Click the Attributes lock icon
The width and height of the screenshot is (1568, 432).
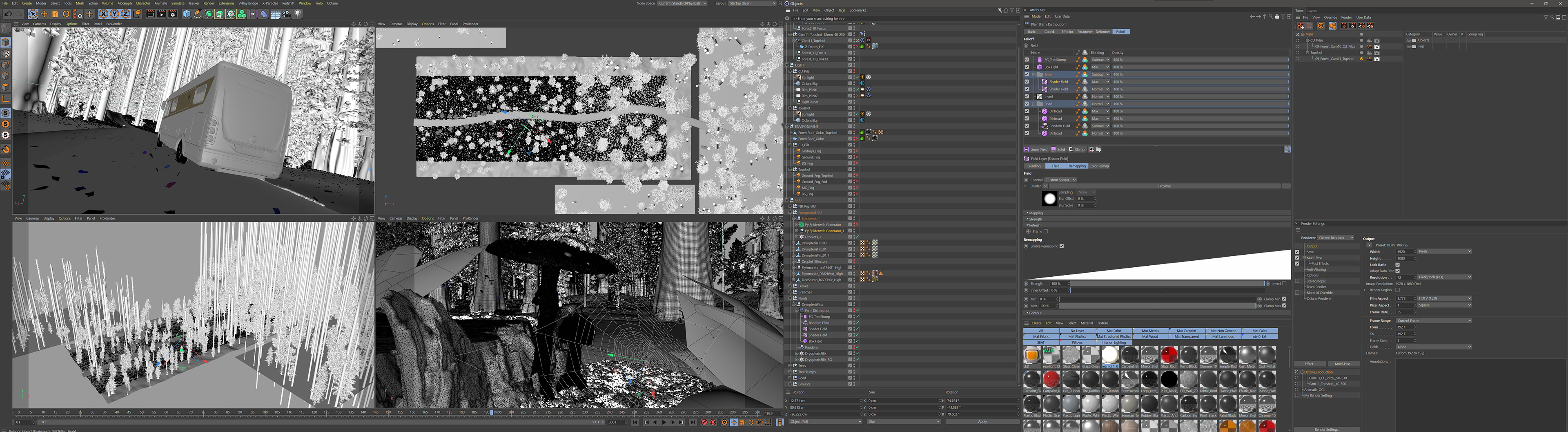pos(1277,16)
